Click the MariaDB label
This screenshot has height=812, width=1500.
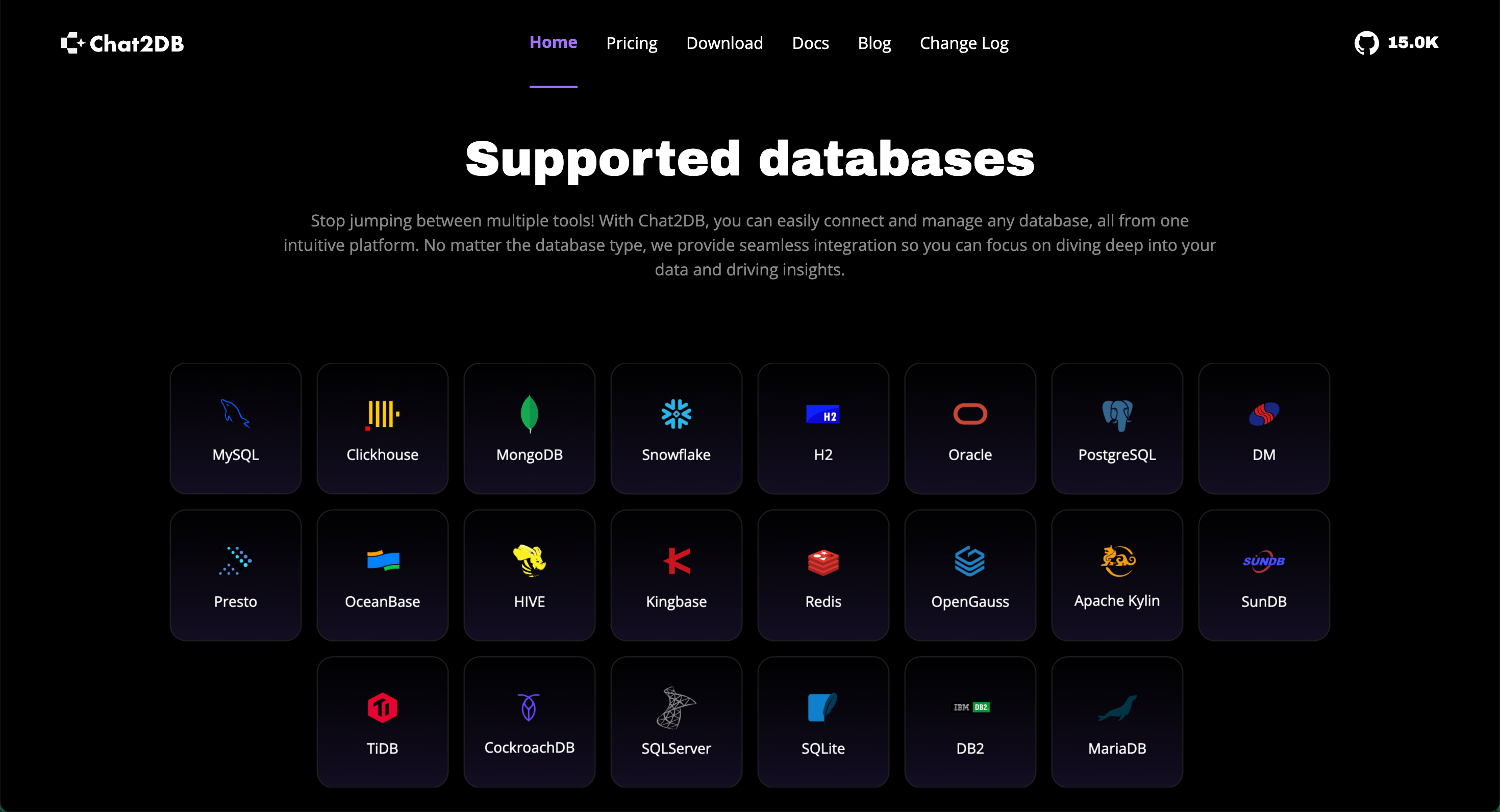[1117, 748]
